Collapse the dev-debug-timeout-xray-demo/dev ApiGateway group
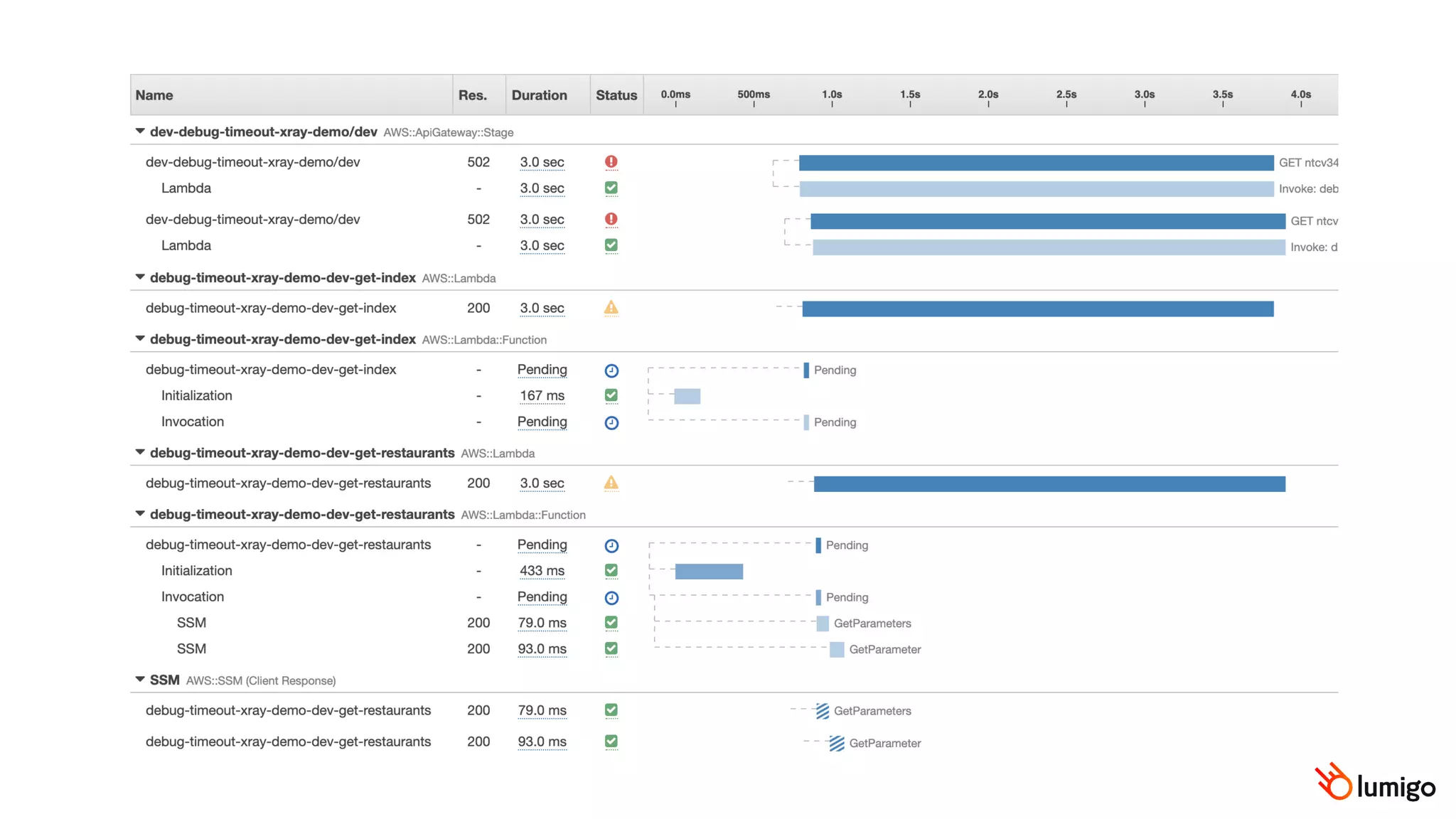The image size is (1456, 819). [x=140, y=132]
